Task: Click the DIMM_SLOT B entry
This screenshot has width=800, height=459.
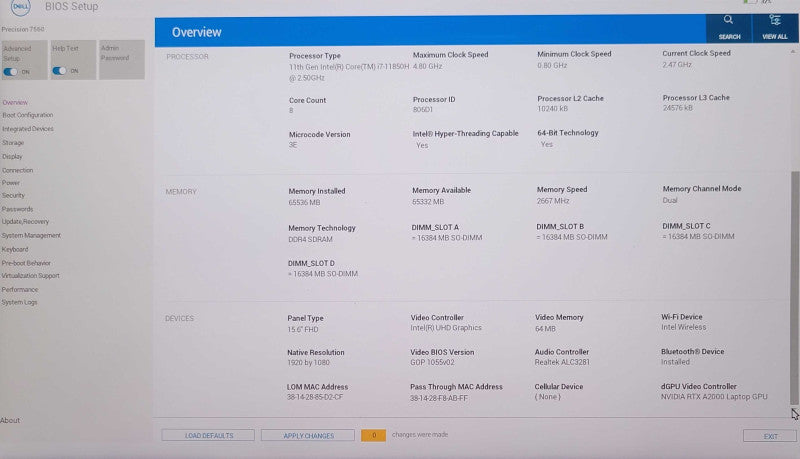Action: (572, 232)
